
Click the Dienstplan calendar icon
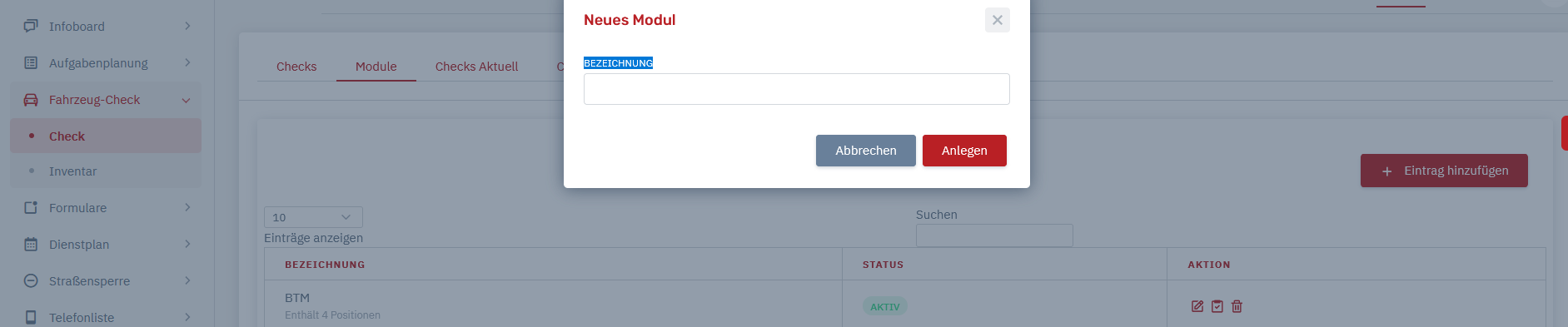pos(31,245)
